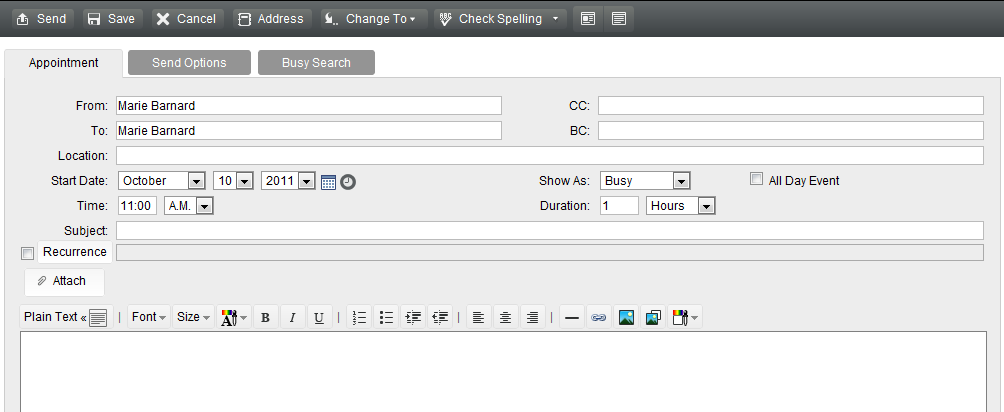
Task: Click the underline formatting icon
Action: click(319, 318)
